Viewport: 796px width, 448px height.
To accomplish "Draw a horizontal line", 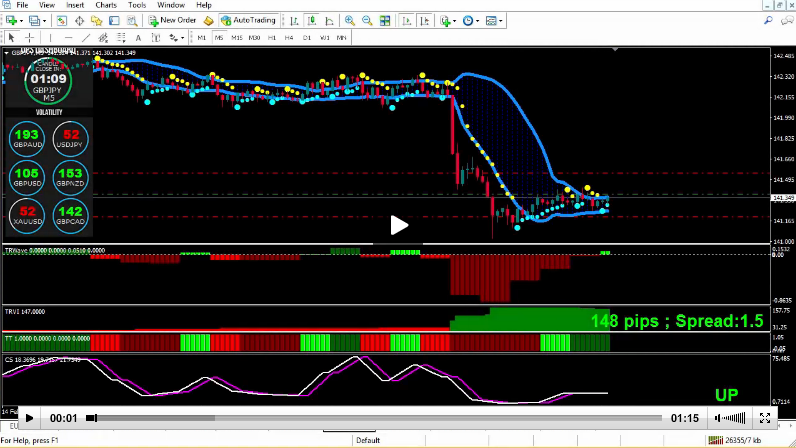I will click(68, 38).
